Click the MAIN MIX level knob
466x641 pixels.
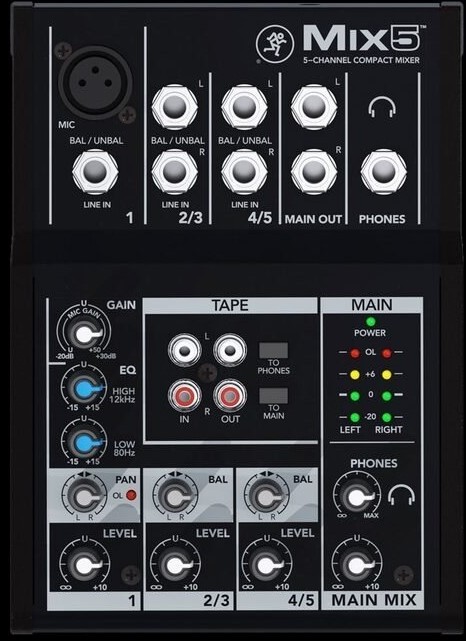pyautogui.click(x=356, y=566)
